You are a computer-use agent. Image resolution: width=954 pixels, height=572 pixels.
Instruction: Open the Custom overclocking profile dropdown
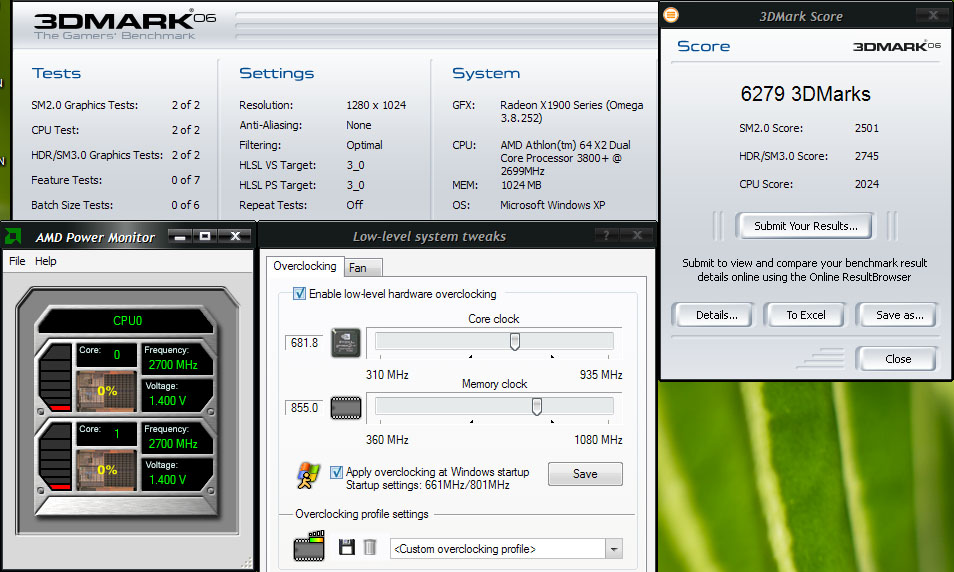point(614,549)
